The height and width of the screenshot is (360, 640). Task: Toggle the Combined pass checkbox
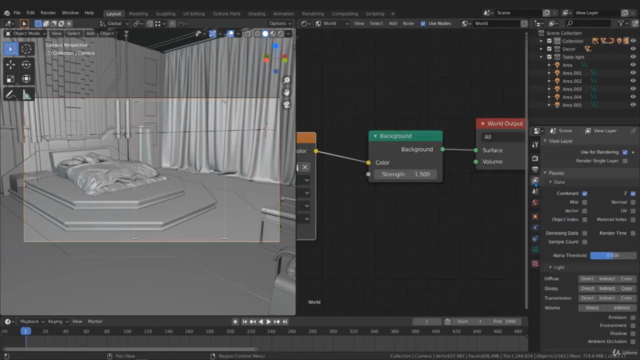tap(584, 193)
